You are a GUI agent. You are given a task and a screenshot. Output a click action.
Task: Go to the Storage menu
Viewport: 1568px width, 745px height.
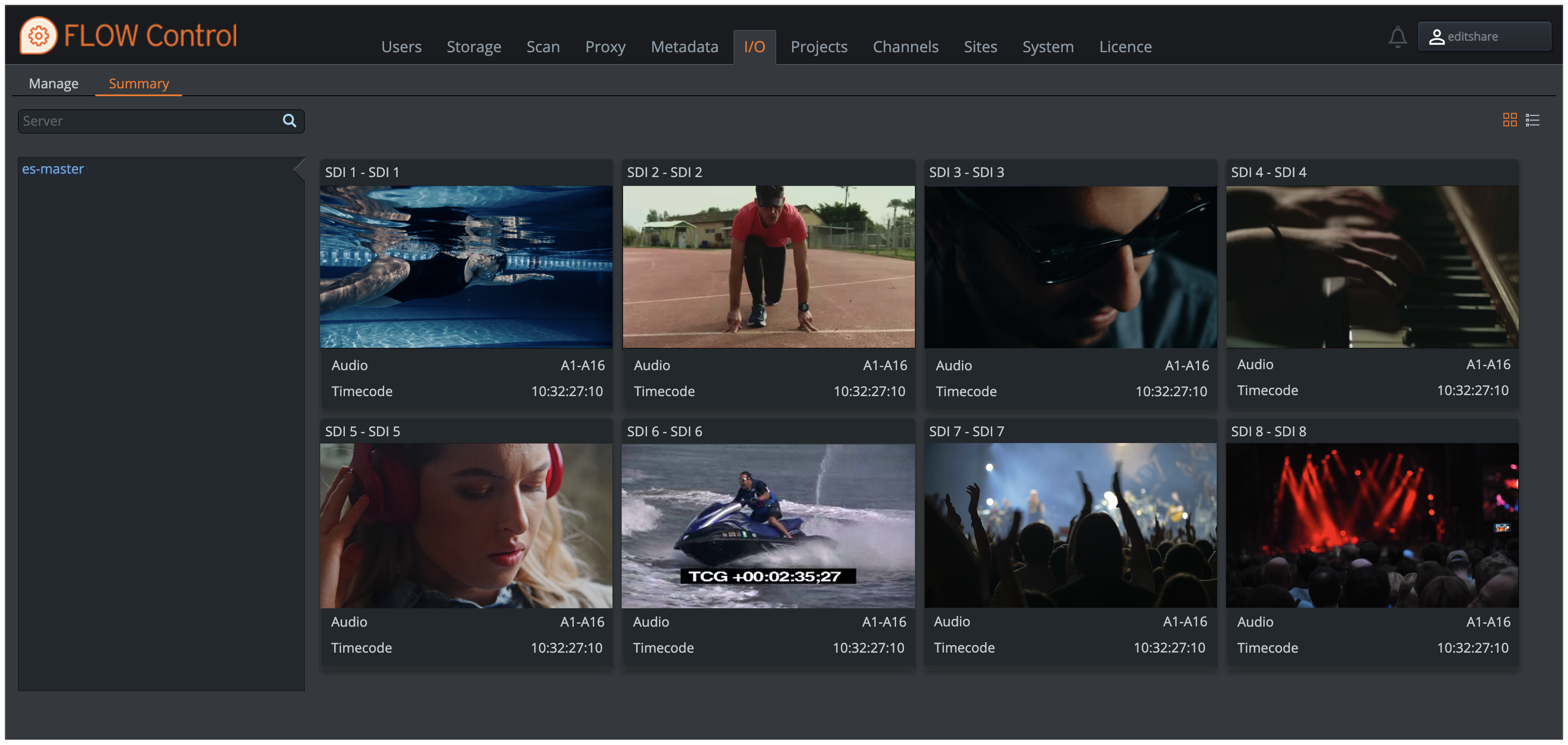[473, 47]
